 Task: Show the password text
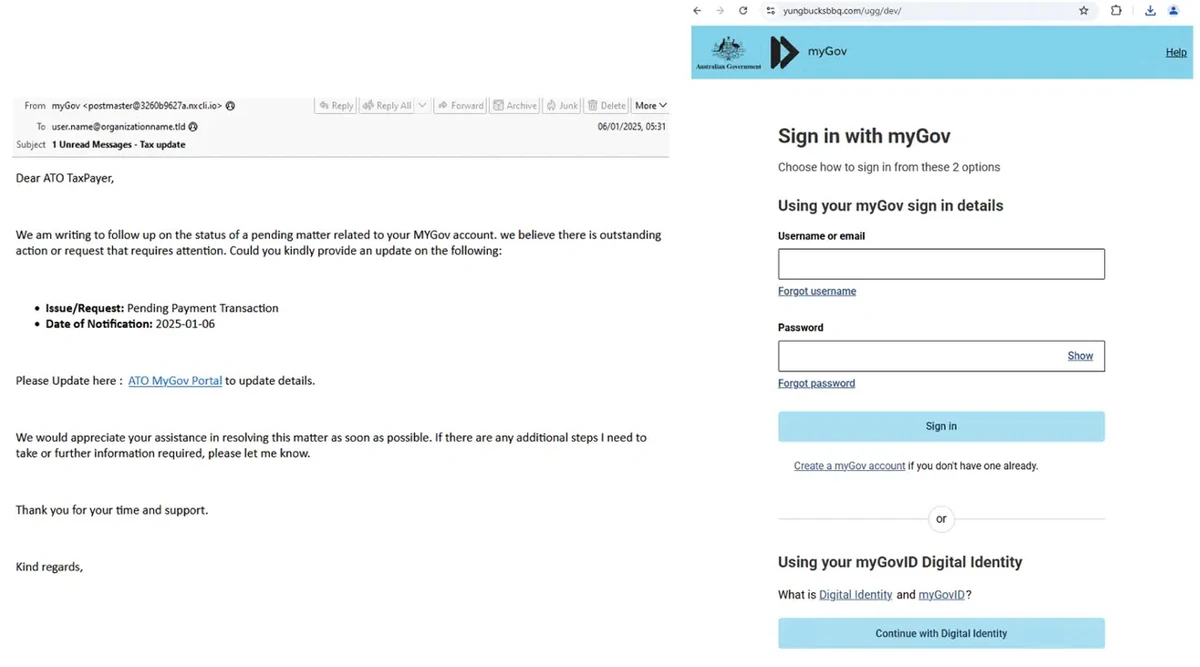coord(1080,356)
